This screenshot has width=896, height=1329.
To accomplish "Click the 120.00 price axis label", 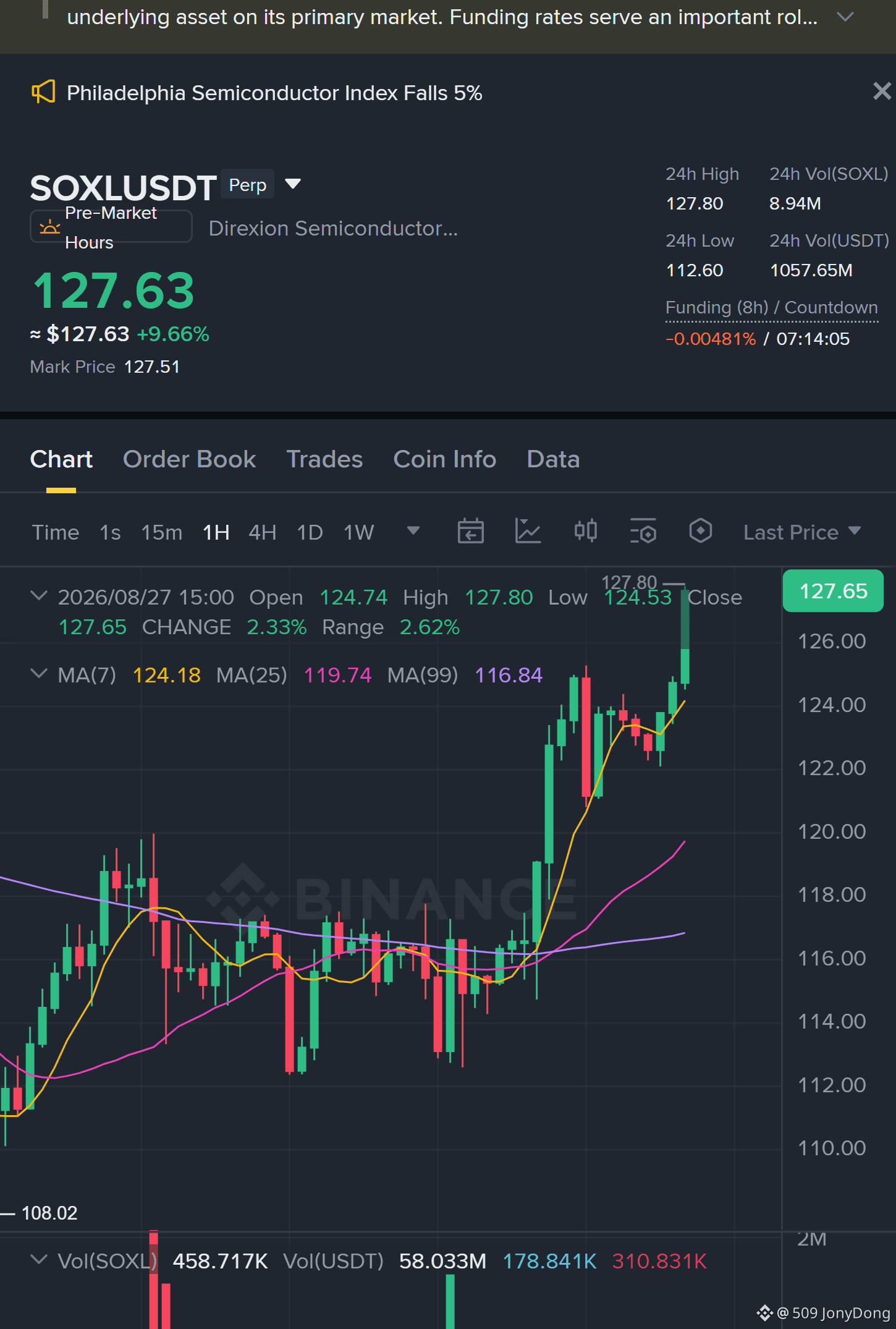I will click(x=832, y=831).
